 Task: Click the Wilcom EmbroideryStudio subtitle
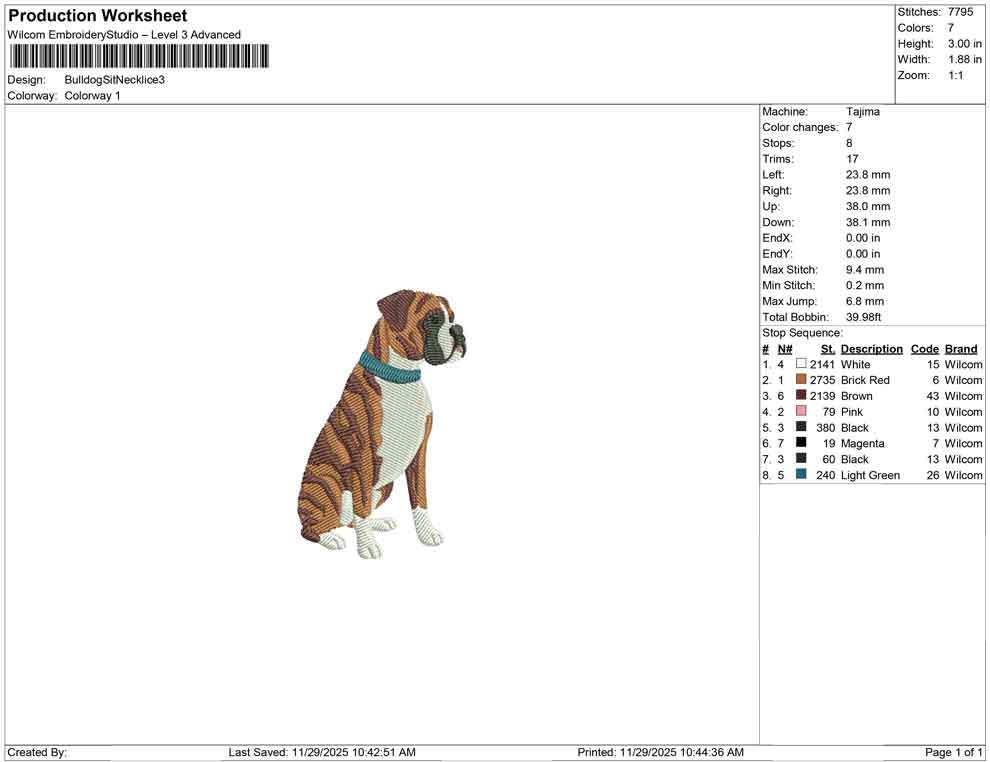(124, 35)
